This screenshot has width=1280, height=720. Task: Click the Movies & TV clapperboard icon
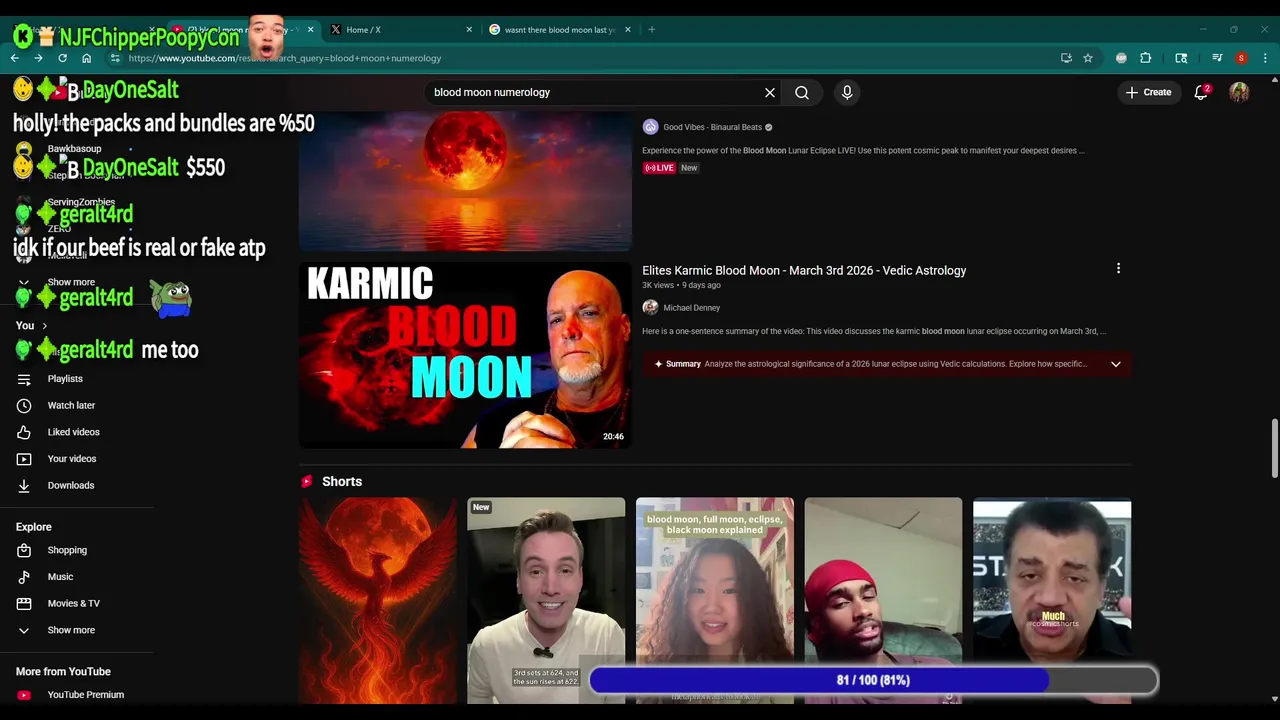click(x=24, y=603)
